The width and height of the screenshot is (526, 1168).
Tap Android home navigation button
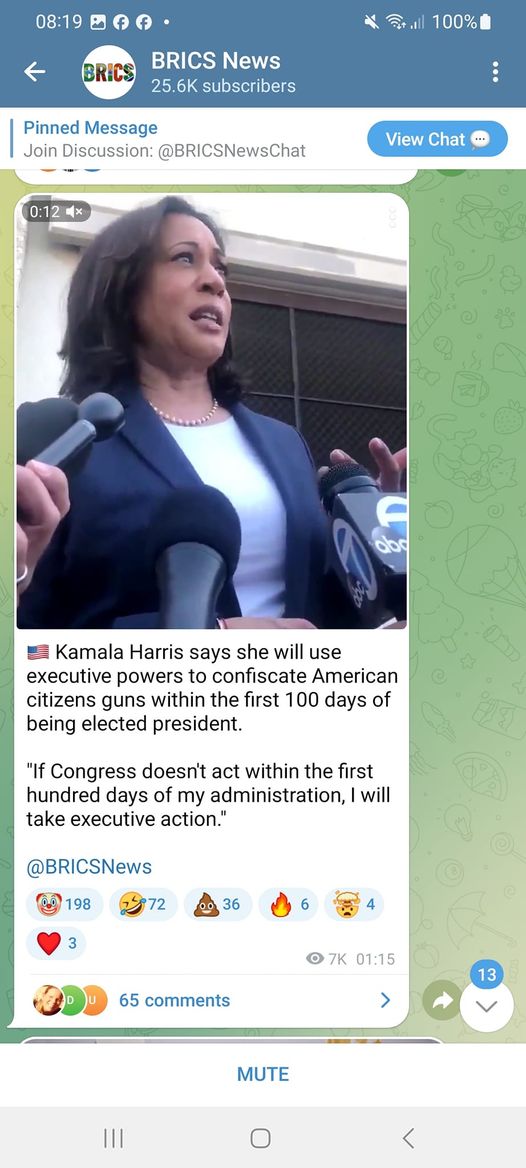(x=260, y=1137)
